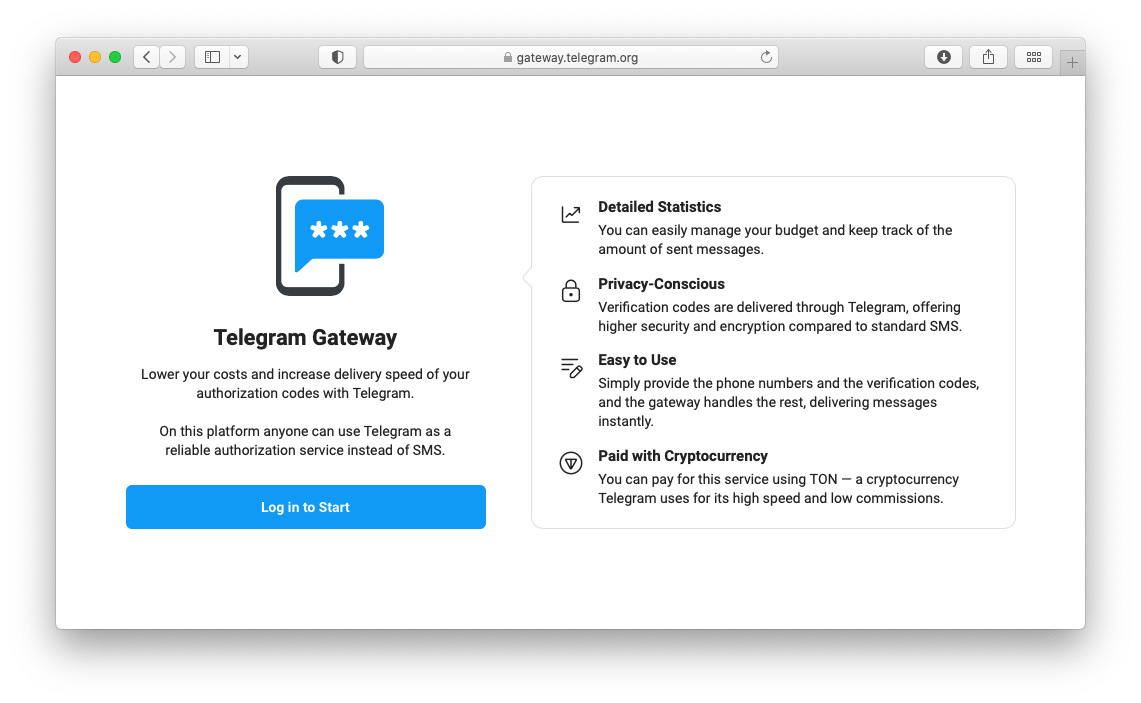
Task: Click the gateway.telegram.org address bar
Action: 570,57
